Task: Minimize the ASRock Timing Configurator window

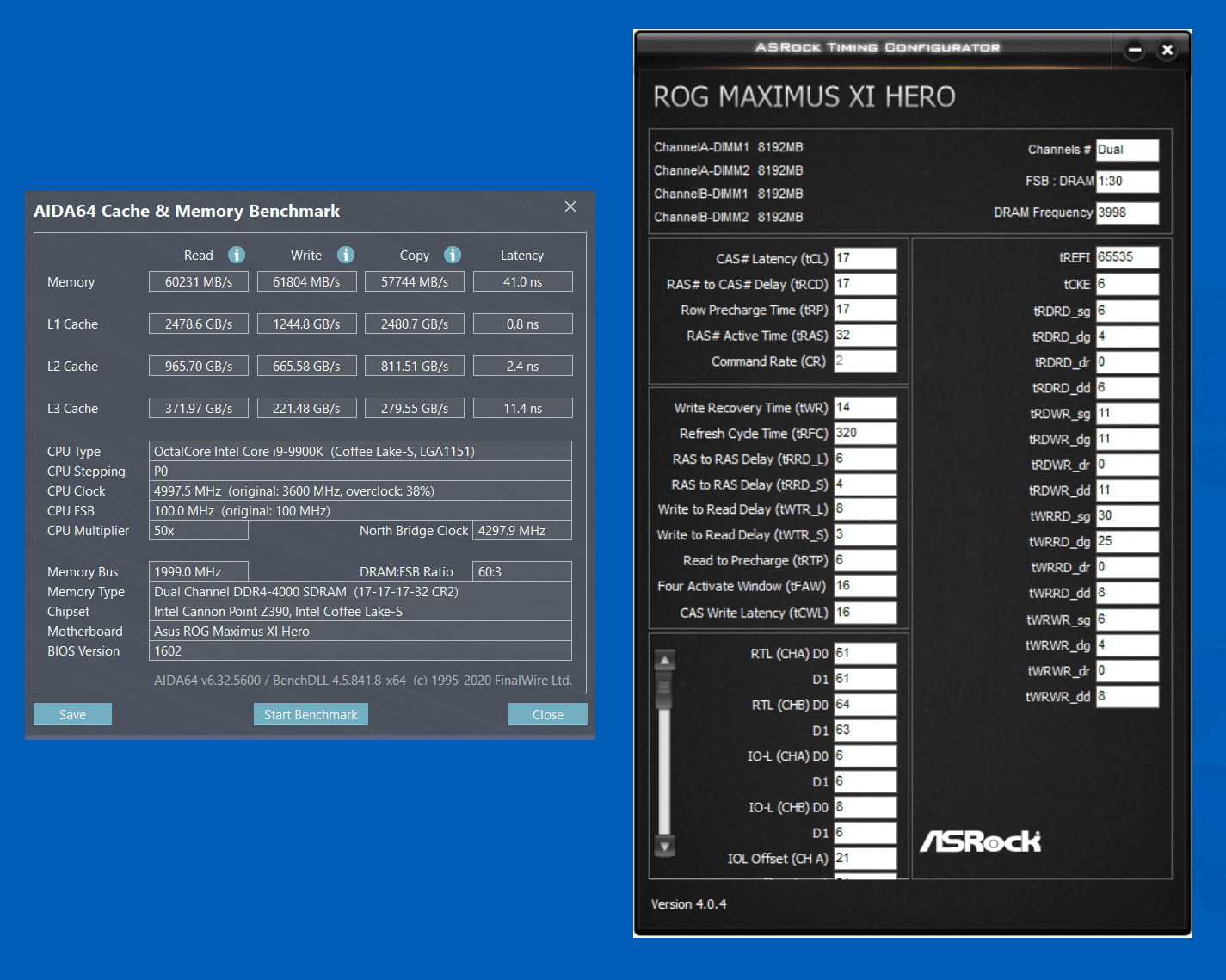Action: 1135,50
